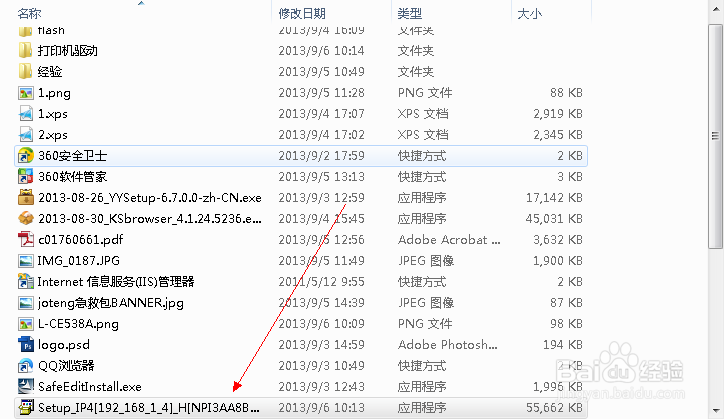Select the flash folder icon
The width and height of the screenshot is (724, 419).
[25, 31]
